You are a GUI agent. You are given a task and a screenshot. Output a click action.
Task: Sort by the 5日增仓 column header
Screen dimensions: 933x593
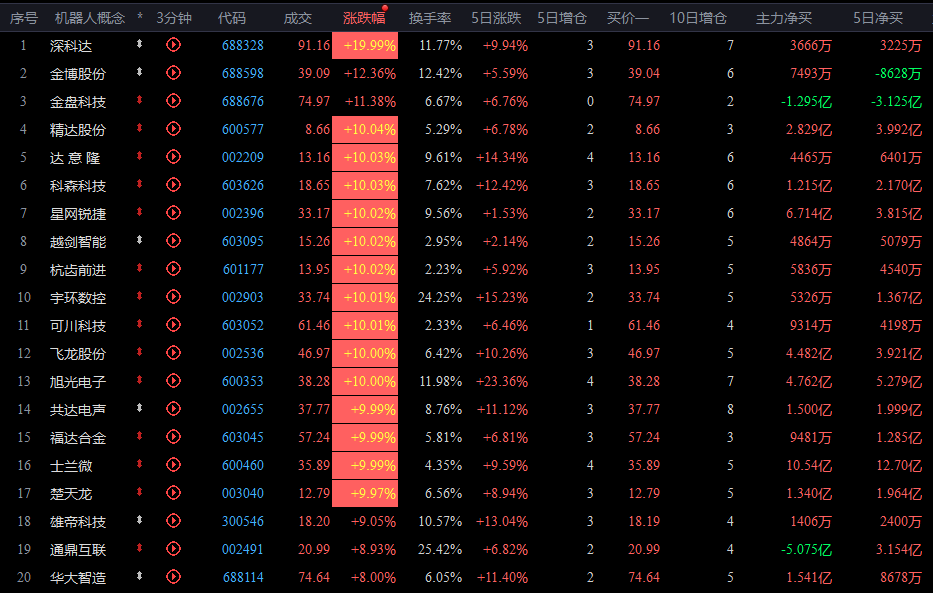[x=562, y=18]
